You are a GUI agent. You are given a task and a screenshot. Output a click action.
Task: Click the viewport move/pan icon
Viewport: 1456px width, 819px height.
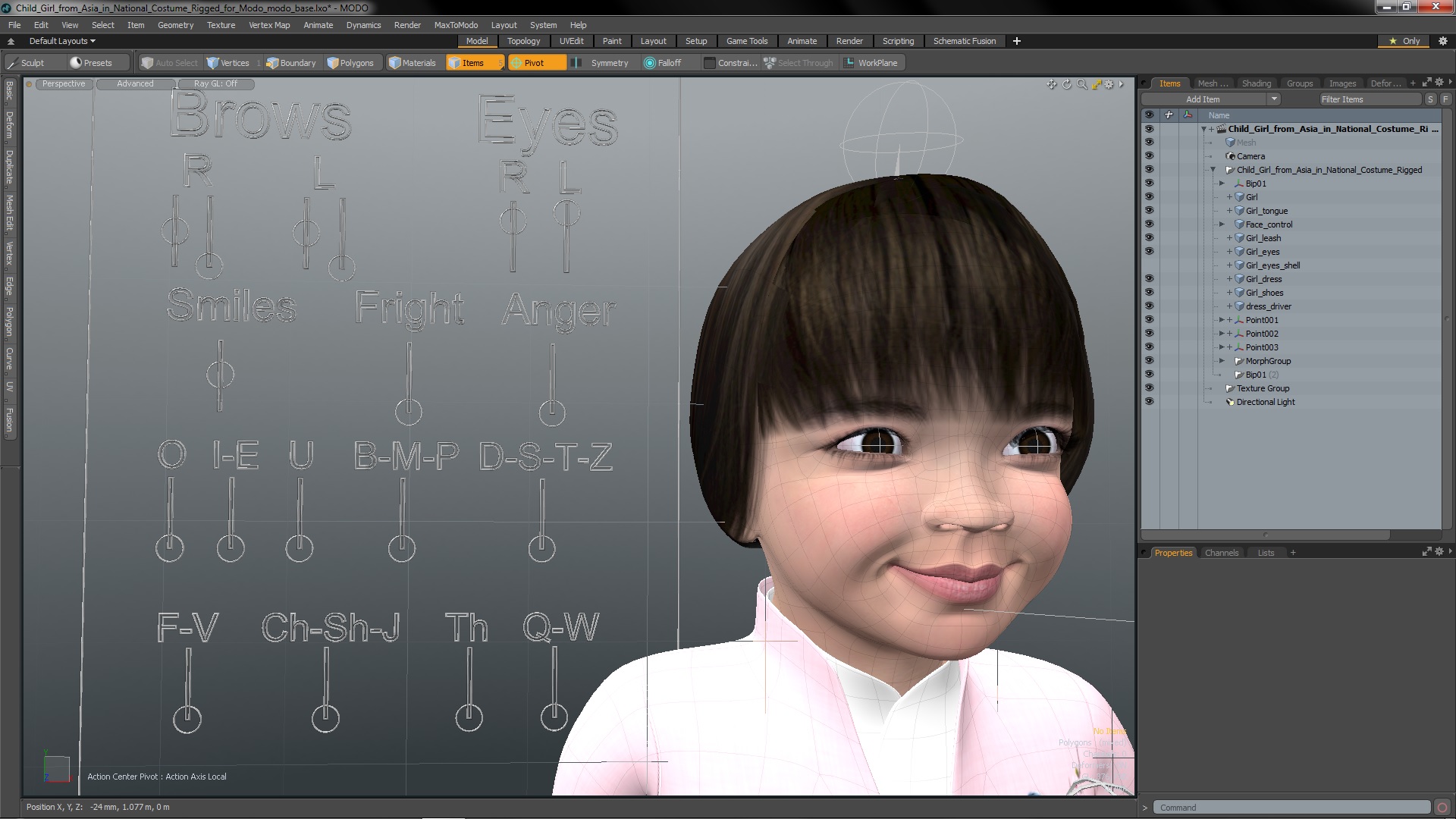click(x=1052, y=84)
